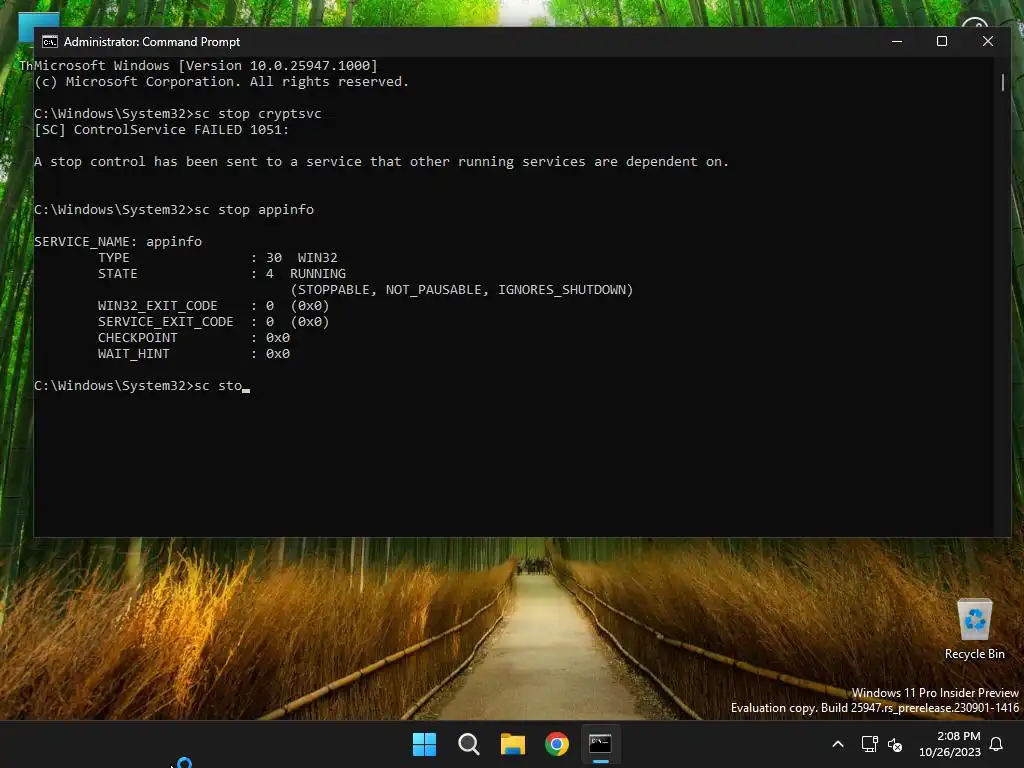Click the 'STOPPABLE, NOT_PAUSABLE, IGNORES_SHUTDOWN' line

point(462,289)
